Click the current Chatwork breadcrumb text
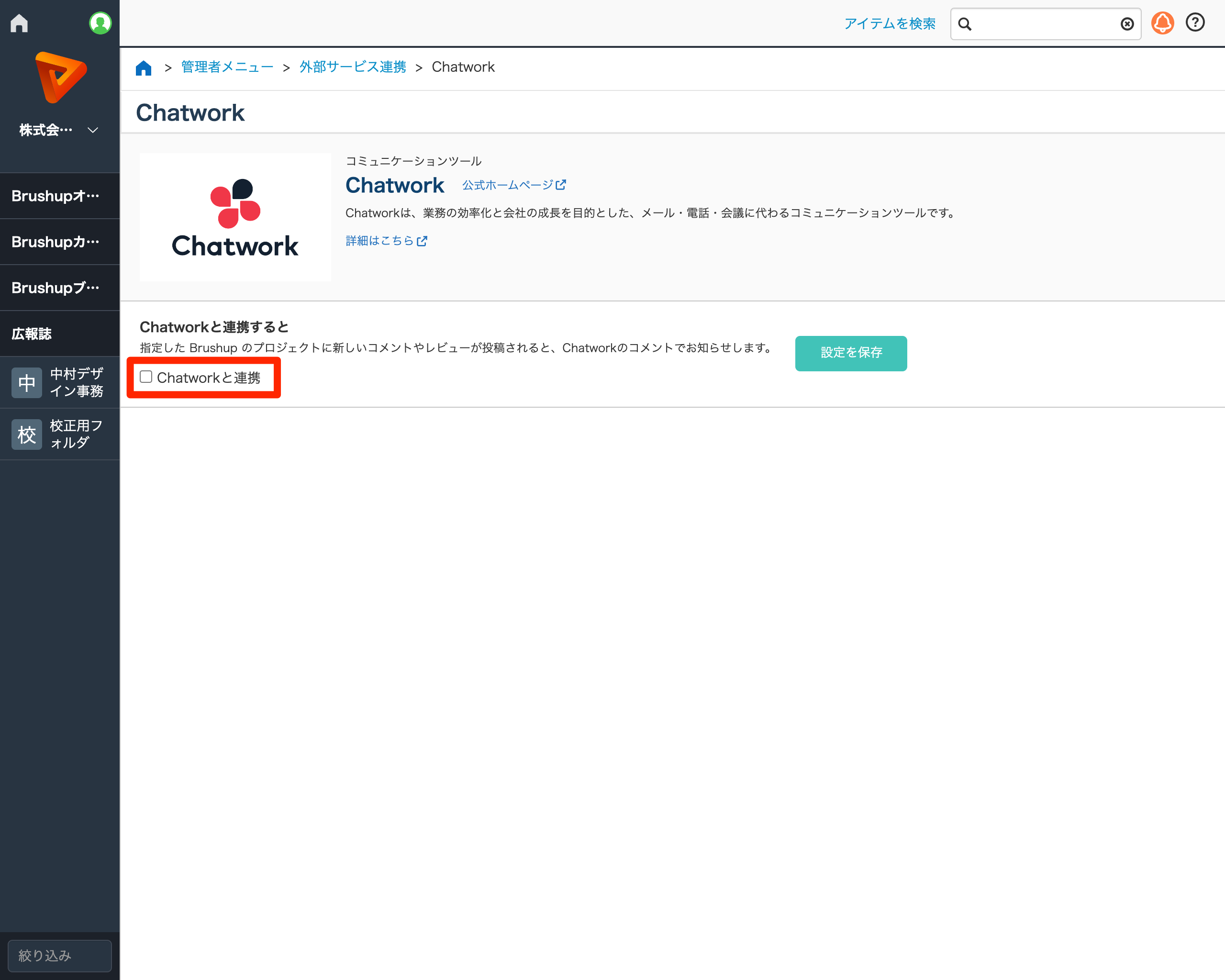Image resolution: width=1225 pixels, height=980 pixels. click(463, 67)
